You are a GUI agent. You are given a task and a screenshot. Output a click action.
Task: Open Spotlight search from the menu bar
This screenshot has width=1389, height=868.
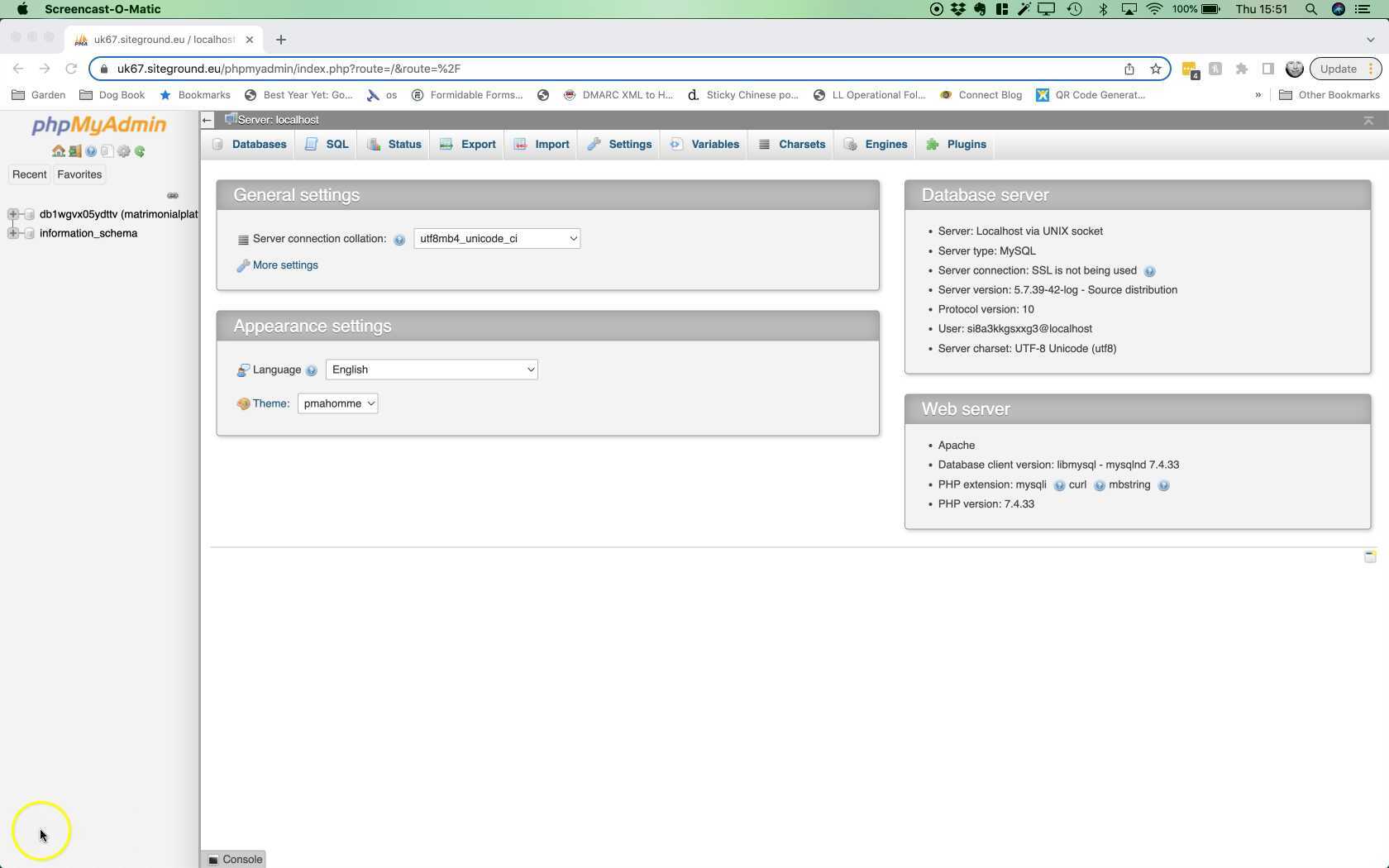[x=1310, y=9]
